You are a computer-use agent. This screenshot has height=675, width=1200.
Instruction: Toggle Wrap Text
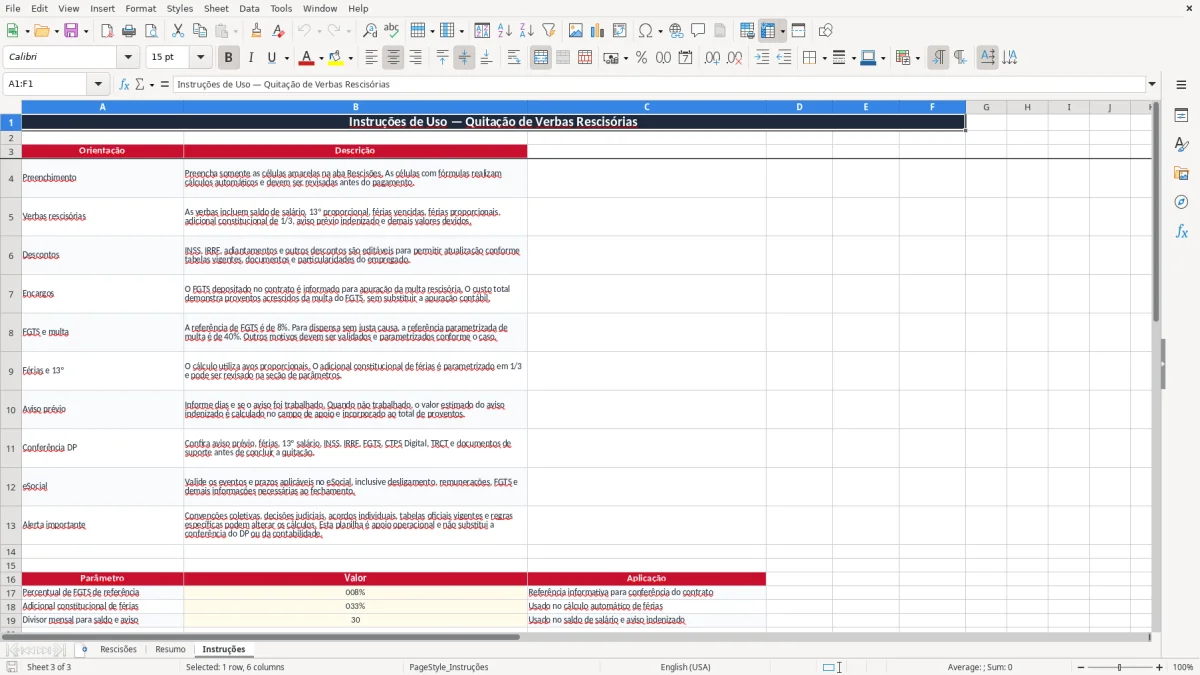514,58
